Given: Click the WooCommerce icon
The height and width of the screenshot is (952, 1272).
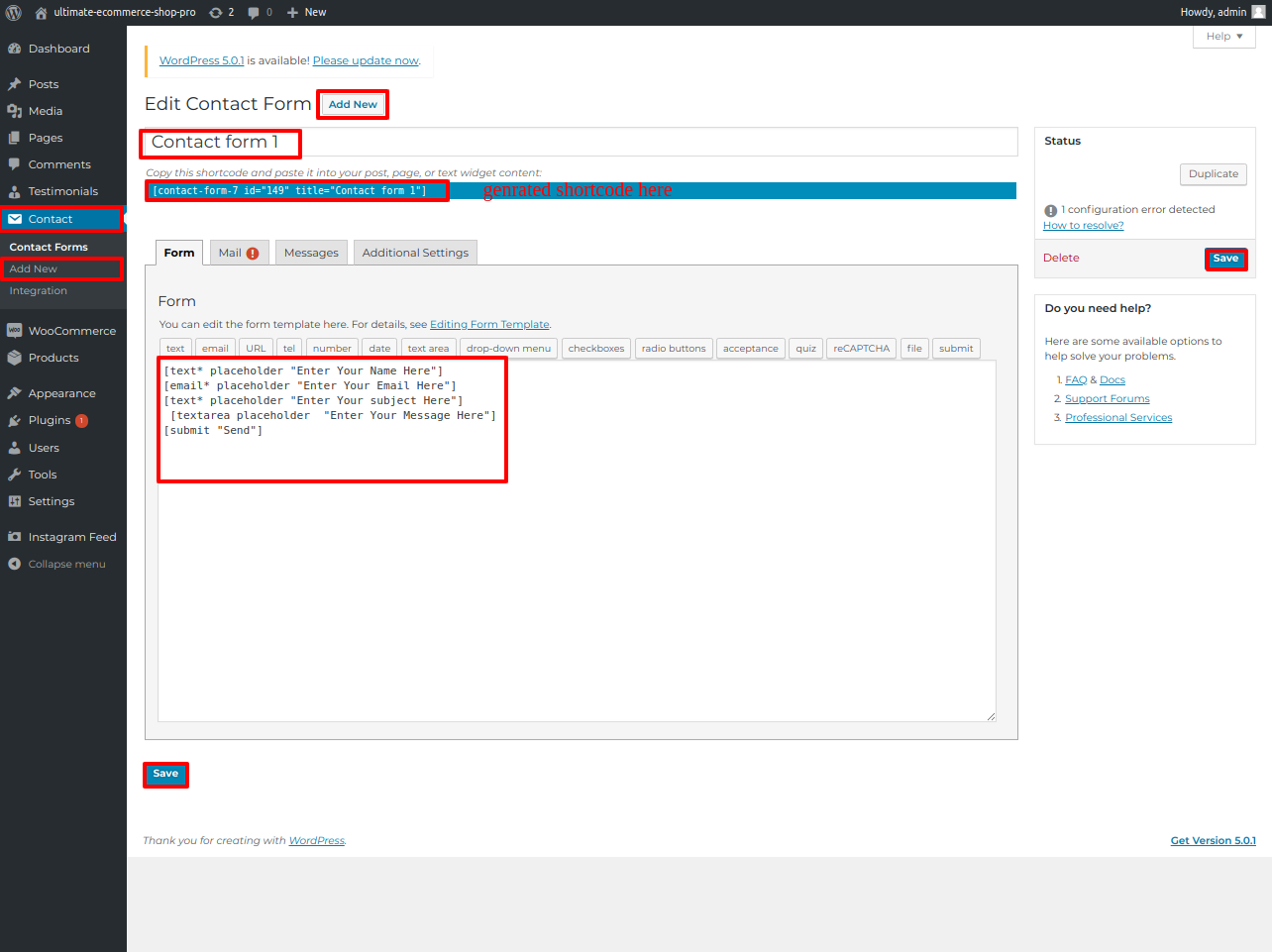Looking at the screenshot, I should (15, 331).
